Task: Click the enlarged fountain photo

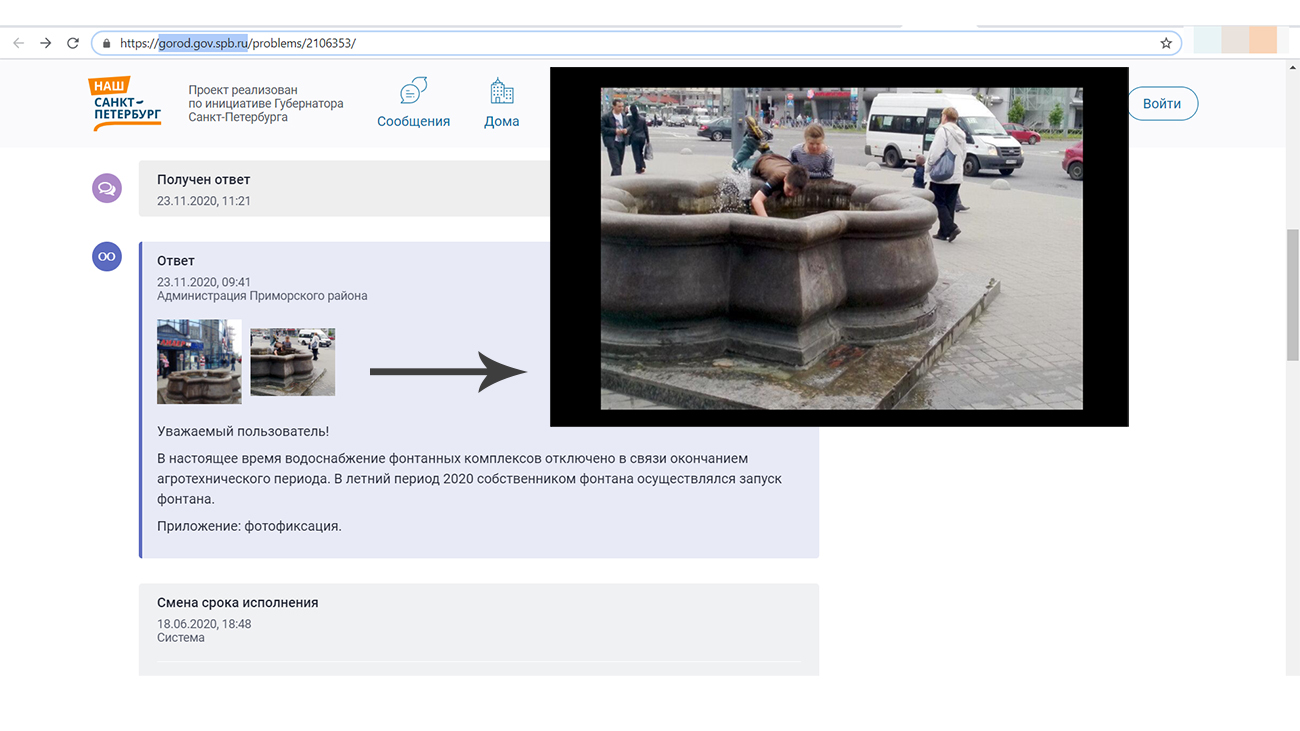Action: pos(841,248)
